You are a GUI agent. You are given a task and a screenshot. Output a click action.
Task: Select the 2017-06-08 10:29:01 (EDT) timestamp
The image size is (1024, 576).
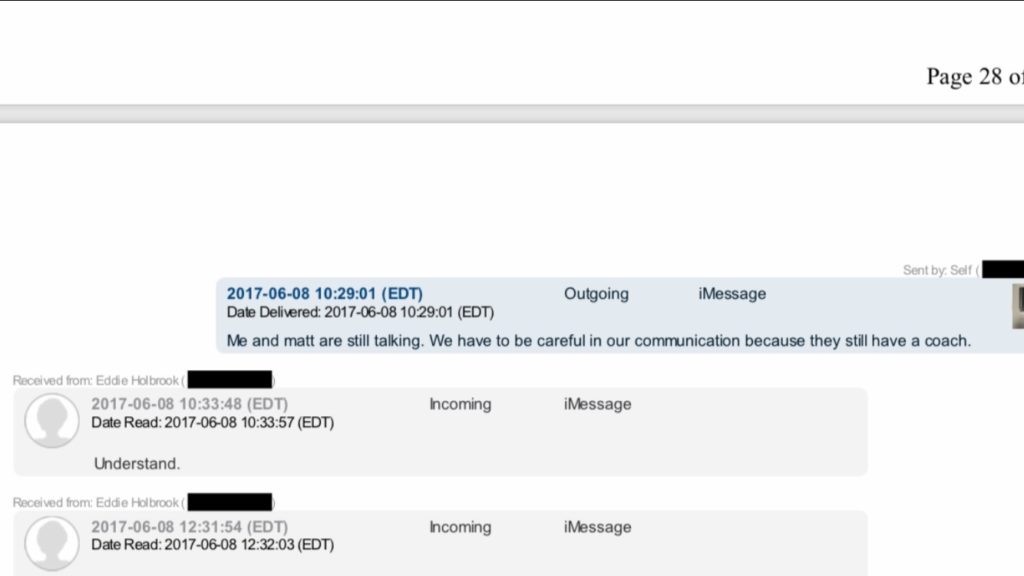(325, 294)
